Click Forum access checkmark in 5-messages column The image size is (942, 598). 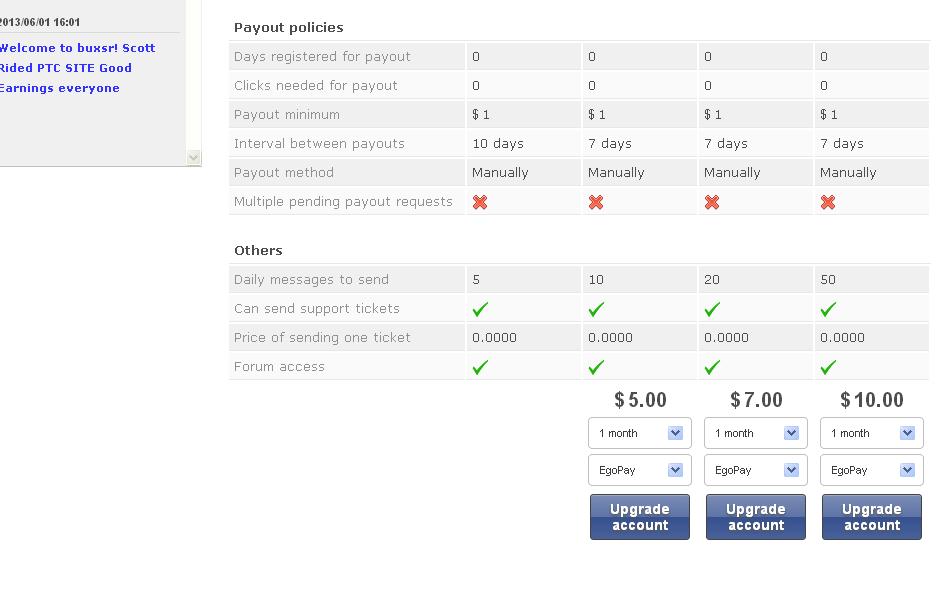(480, 367)
